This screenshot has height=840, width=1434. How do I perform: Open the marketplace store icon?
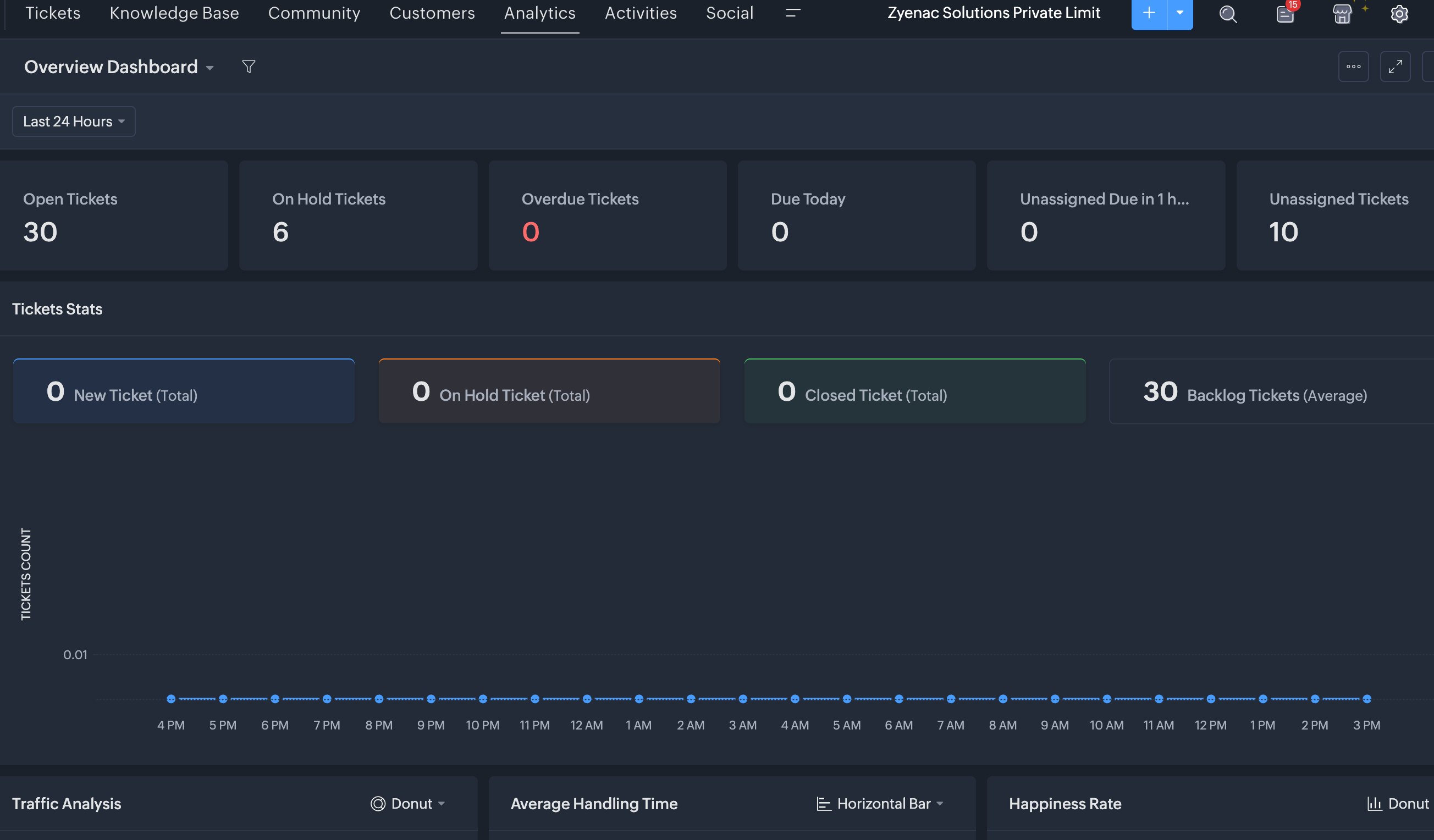(x=1342, y=14)
